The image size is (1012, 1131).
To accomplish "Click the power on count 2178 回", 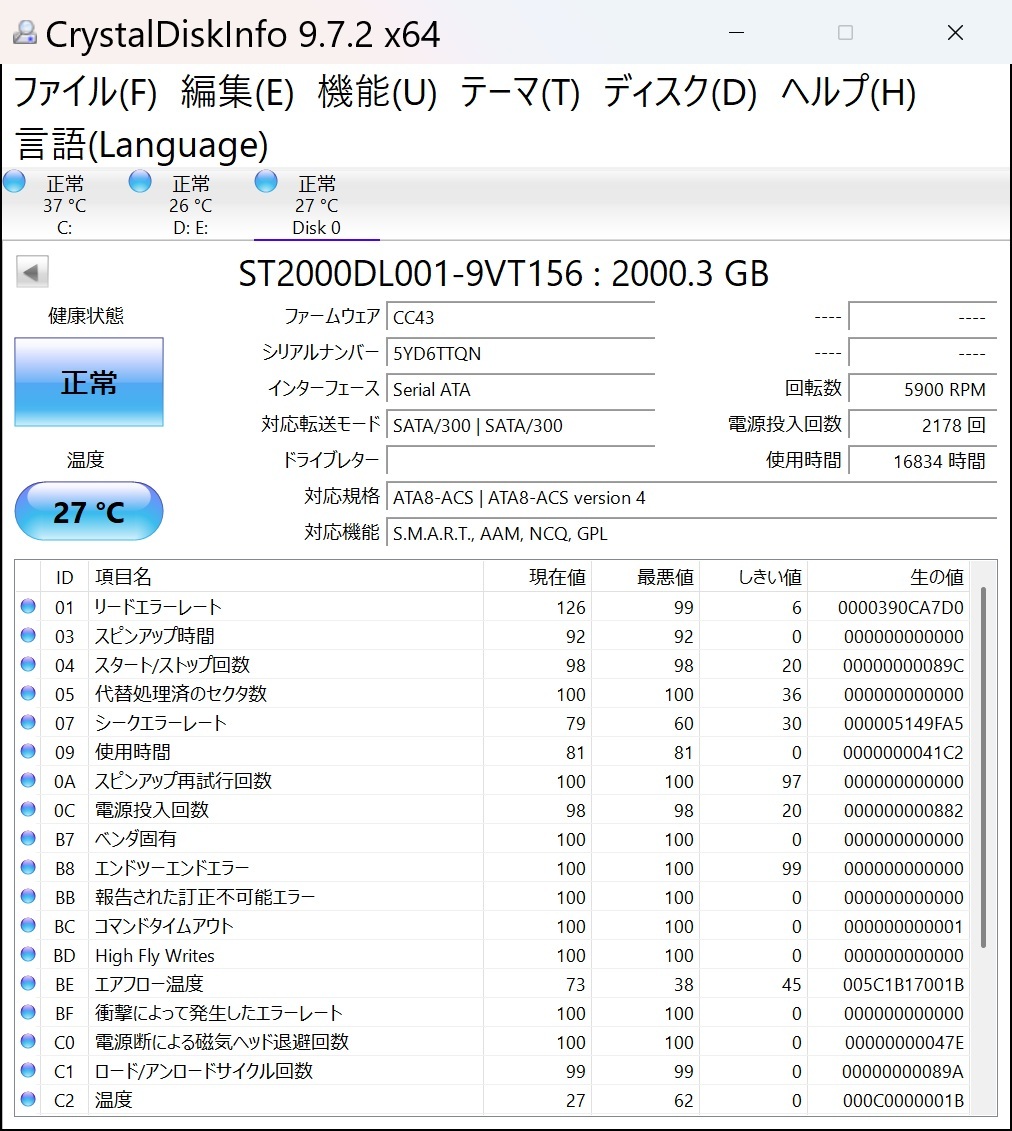I will point(923,426).
